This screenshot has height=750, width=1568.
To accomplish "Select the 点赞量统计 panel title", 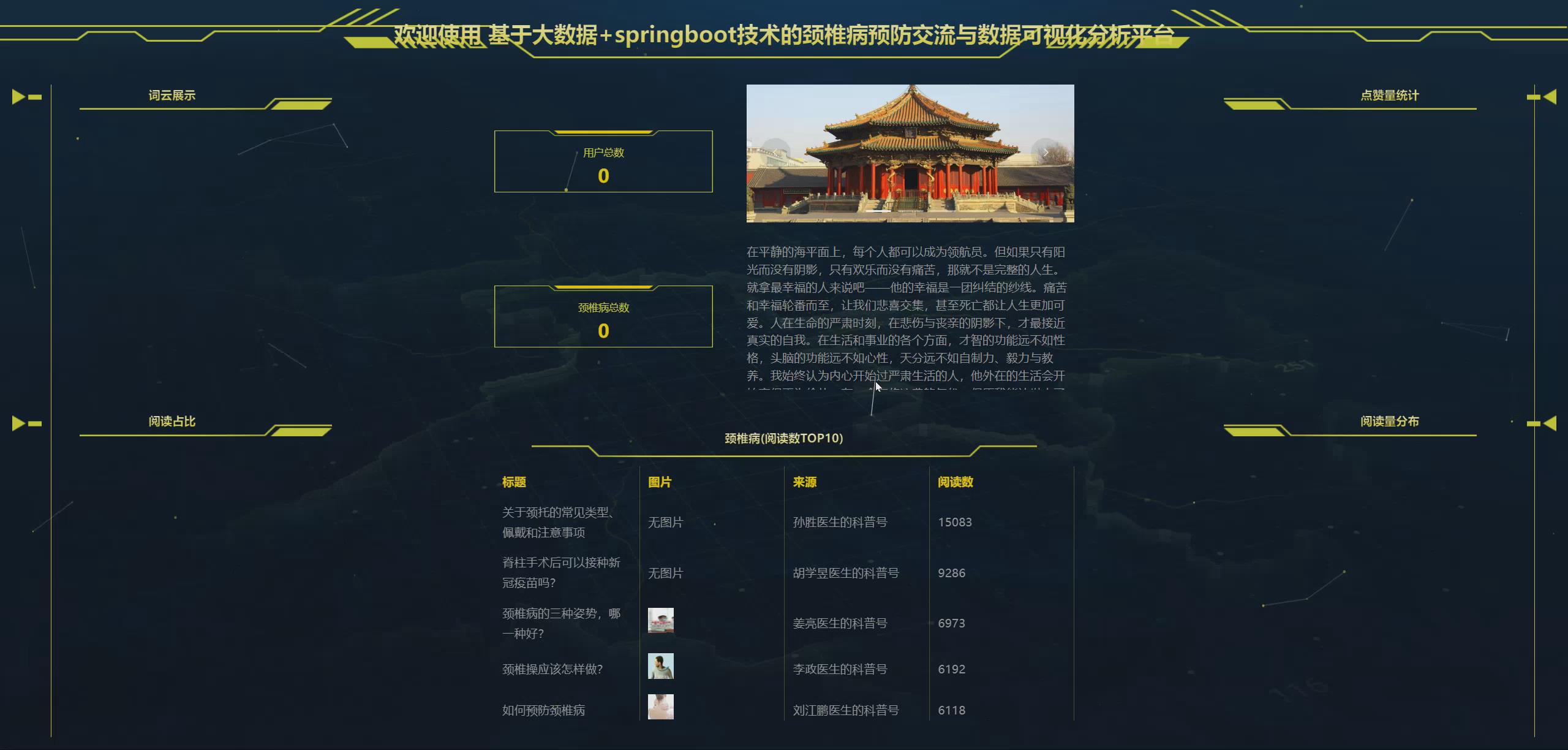I will (1390, 96).
